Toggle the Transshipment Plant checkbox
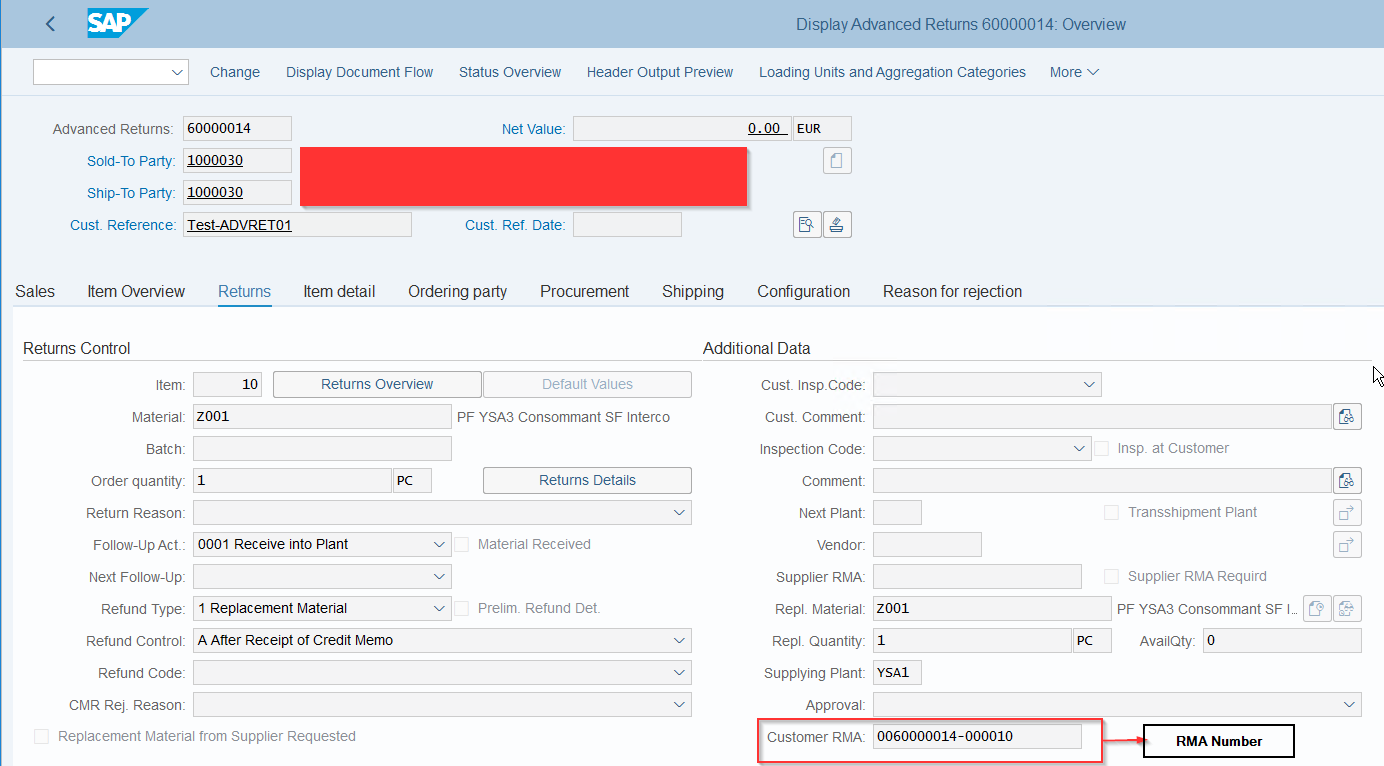The image size is (1384, 766). click(1111, 512)
